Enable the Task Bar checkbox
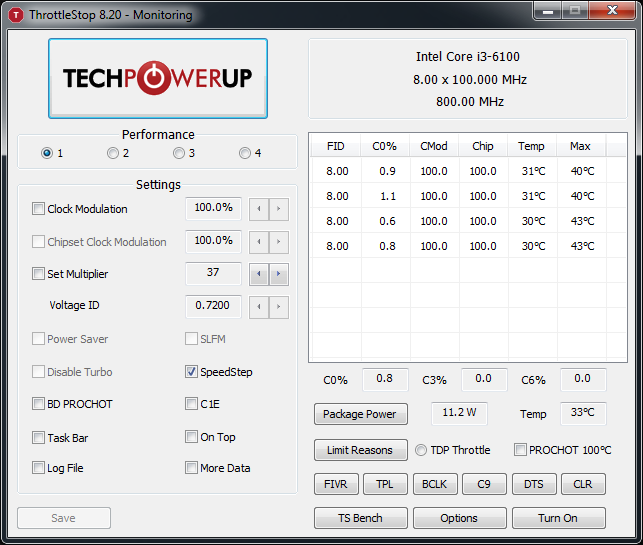The height and width of the screenshot is (545, 643). click(38, 438)
